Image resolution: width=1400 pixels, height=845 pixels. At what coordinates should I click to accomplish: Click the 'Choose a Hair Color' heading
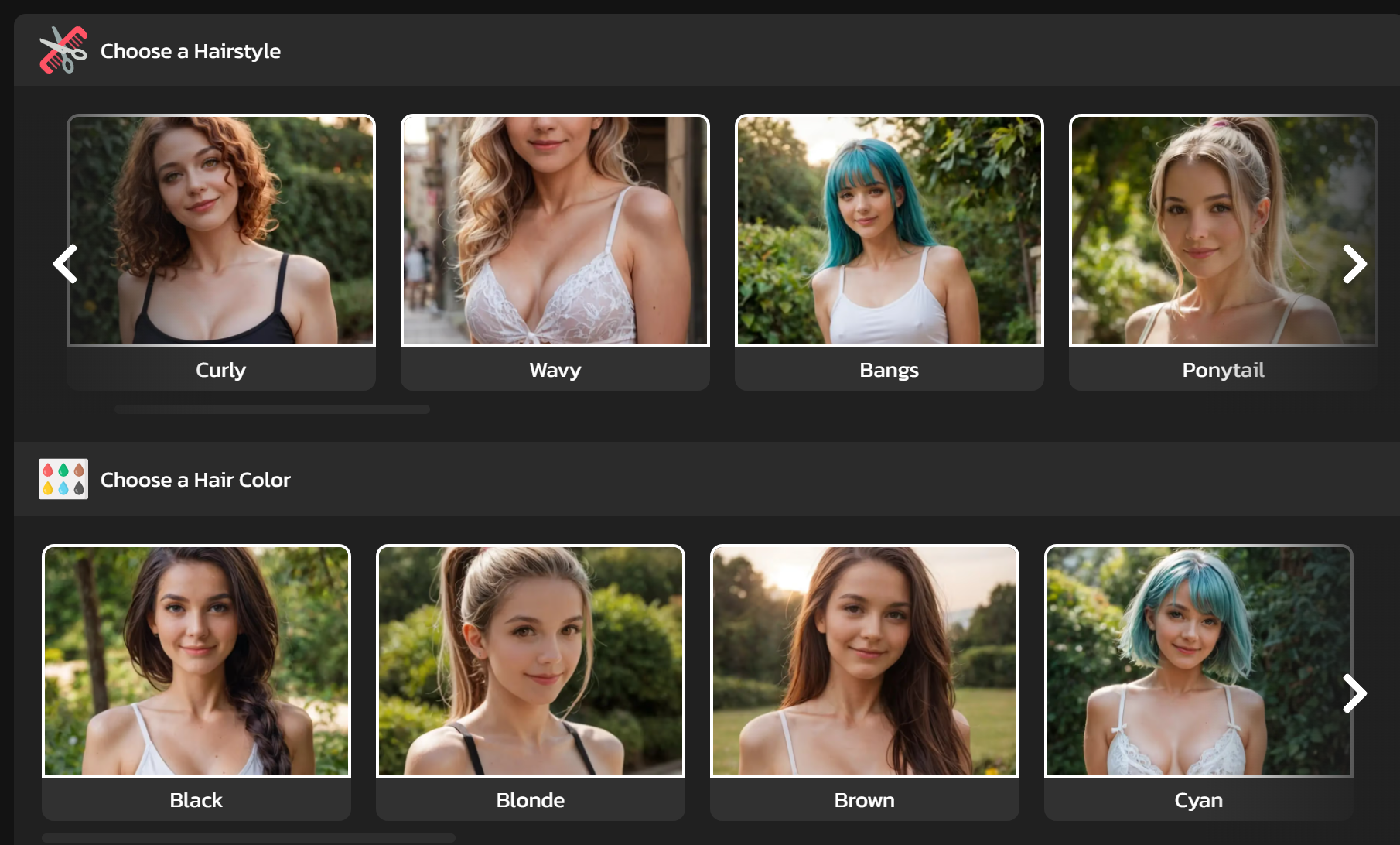[x=196, y=480]
